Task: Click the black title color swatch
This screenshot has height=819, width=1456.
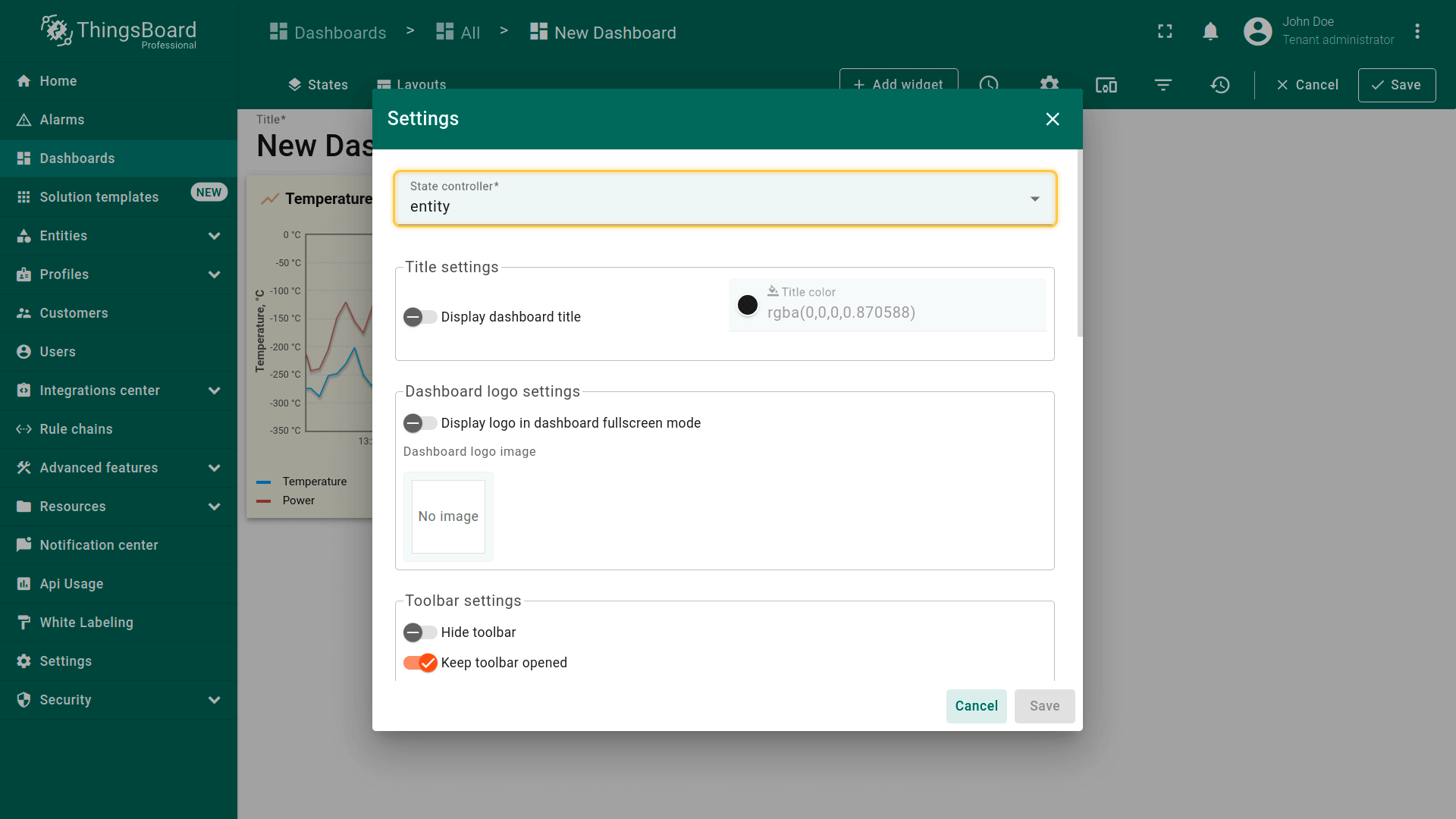Action: point(748,305)
